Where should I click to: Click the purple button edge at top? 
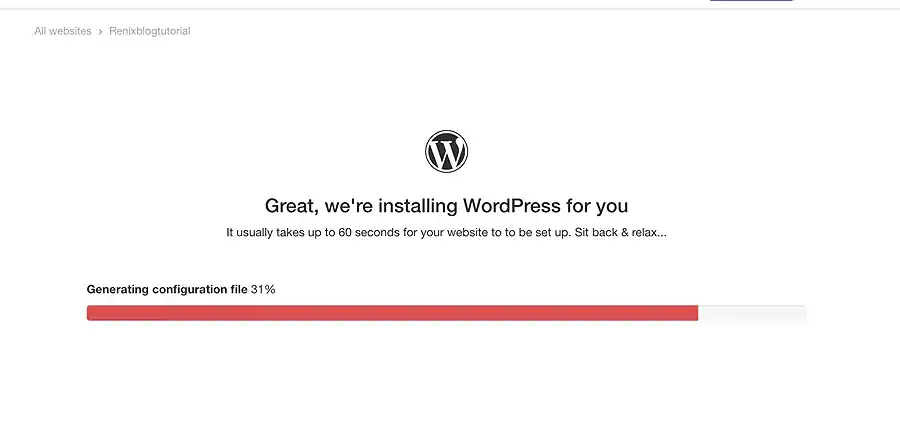(751, 1)
